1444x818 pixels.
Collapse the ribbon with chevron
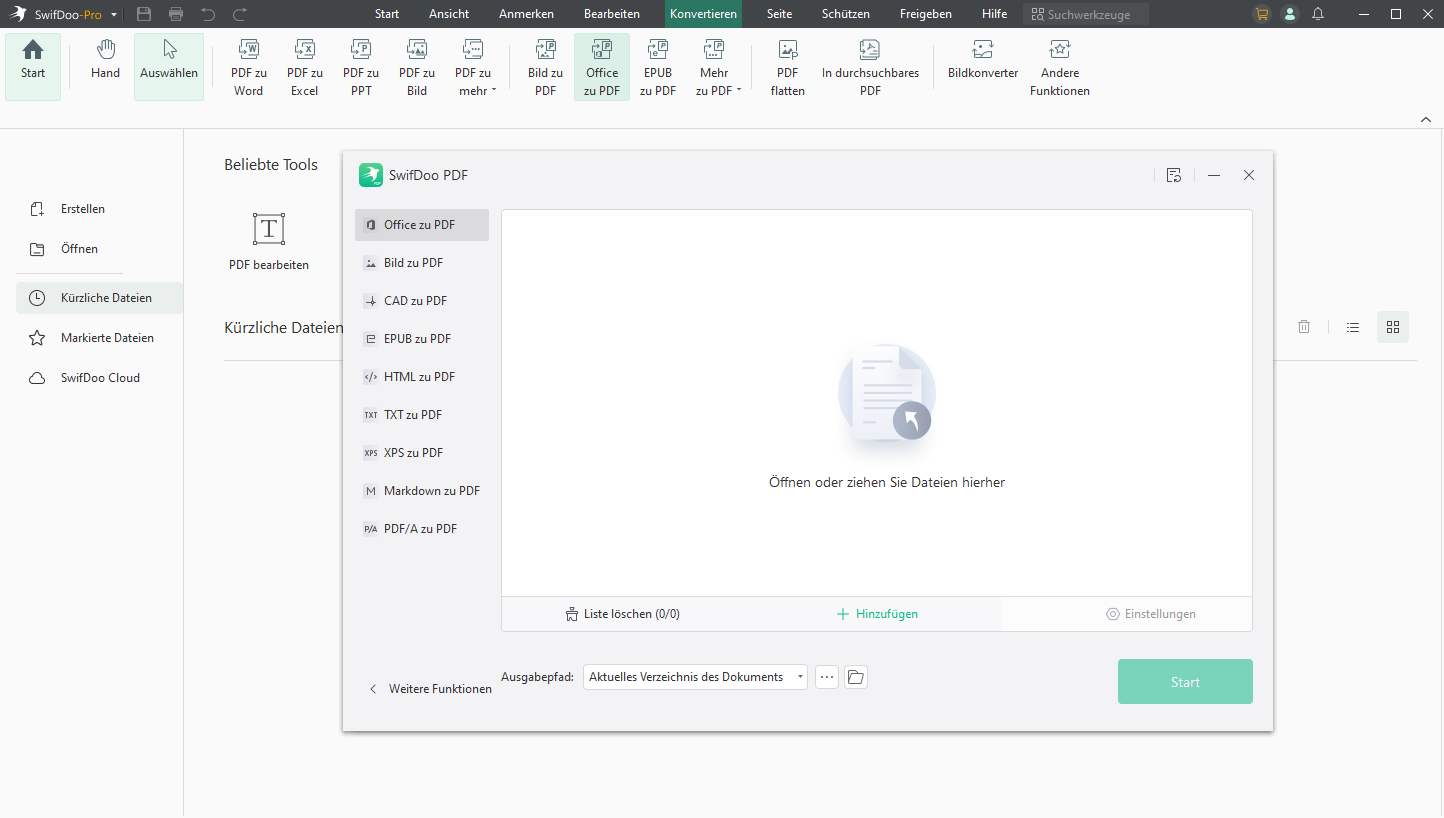[x=1426, y=120]
